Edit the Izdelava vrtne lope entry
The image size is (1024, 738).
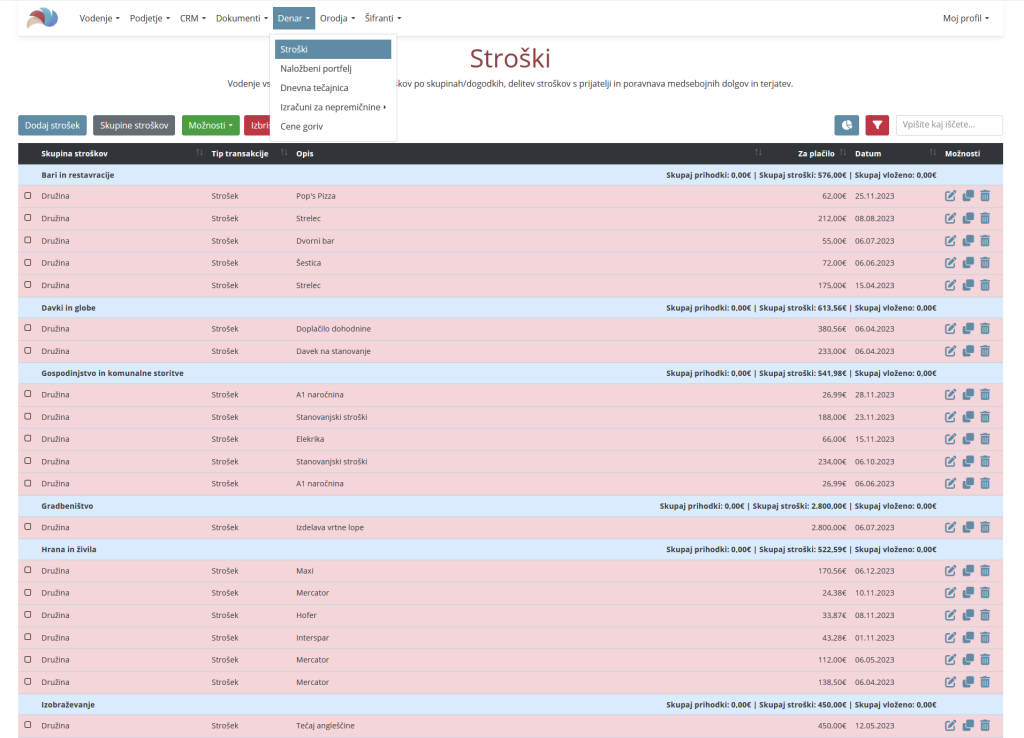(x=950, y=527)
